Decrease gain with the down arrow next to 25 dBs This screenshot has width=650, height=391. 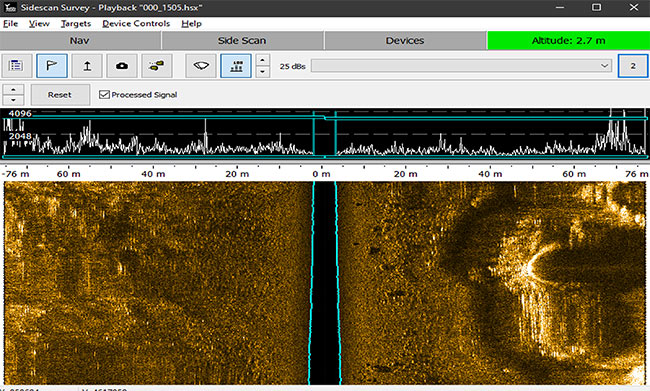[x=262, y=72]
